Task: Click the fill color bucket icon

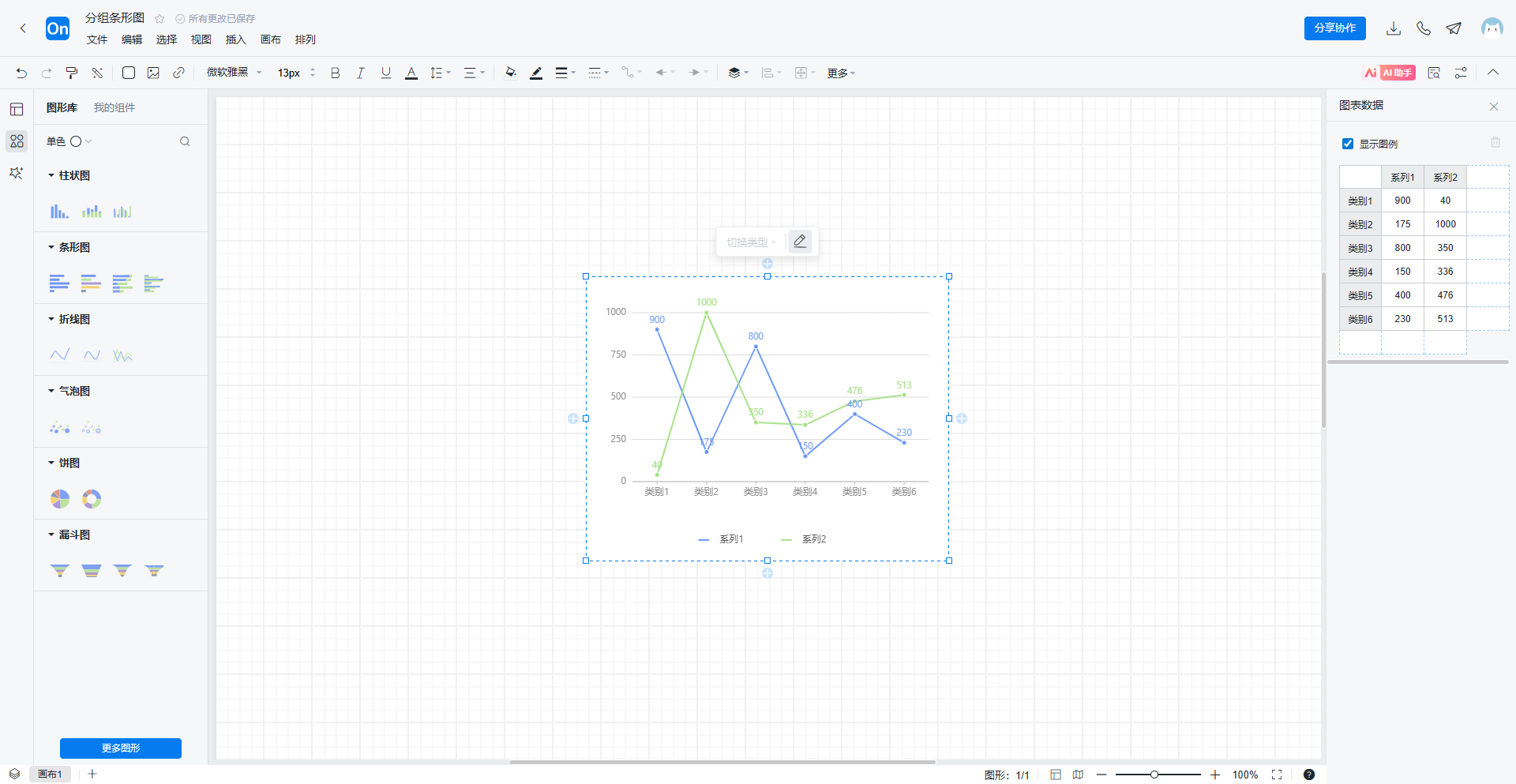Action: 510,73
